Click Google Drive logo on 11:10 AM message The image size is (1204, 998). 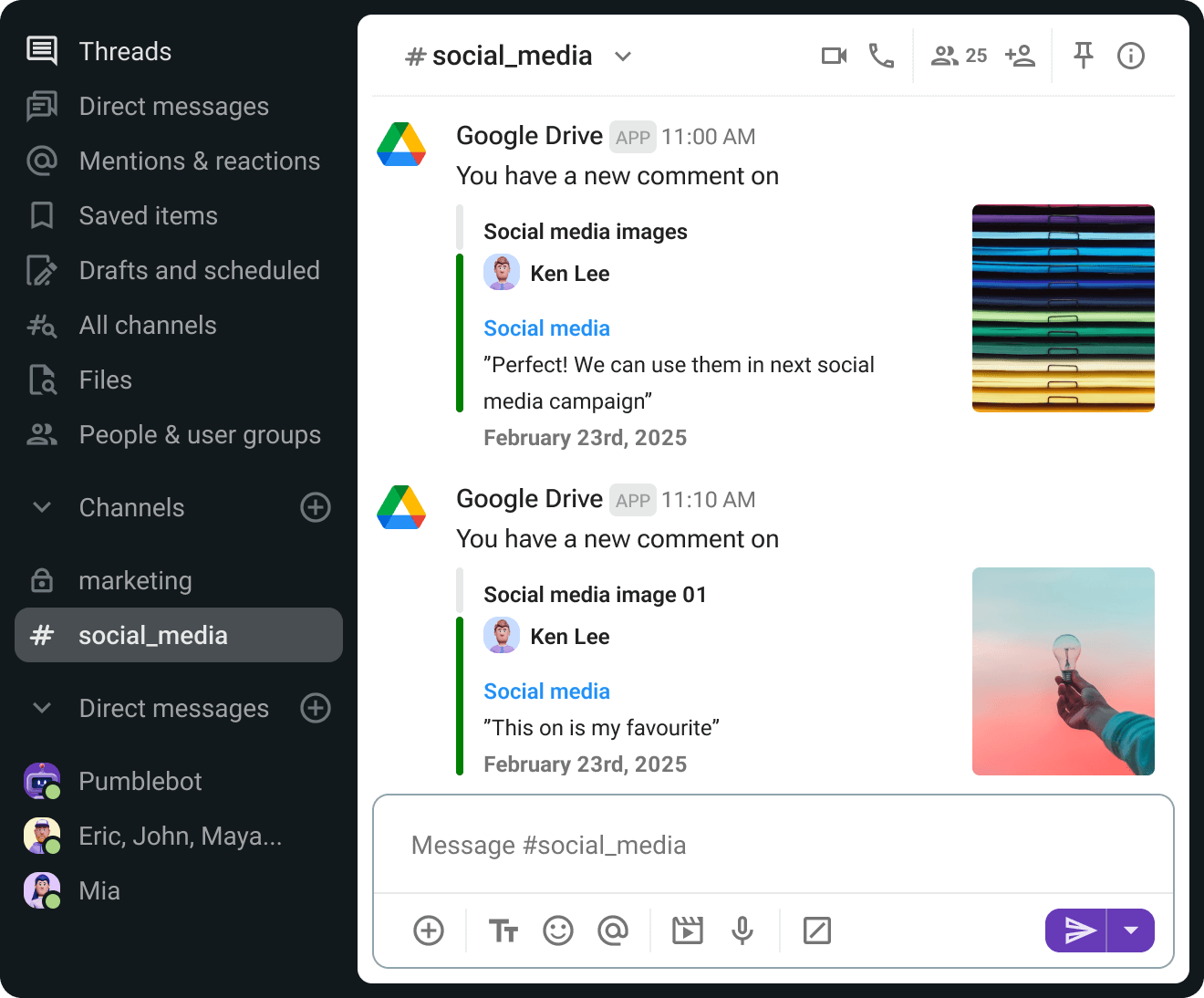401,507
